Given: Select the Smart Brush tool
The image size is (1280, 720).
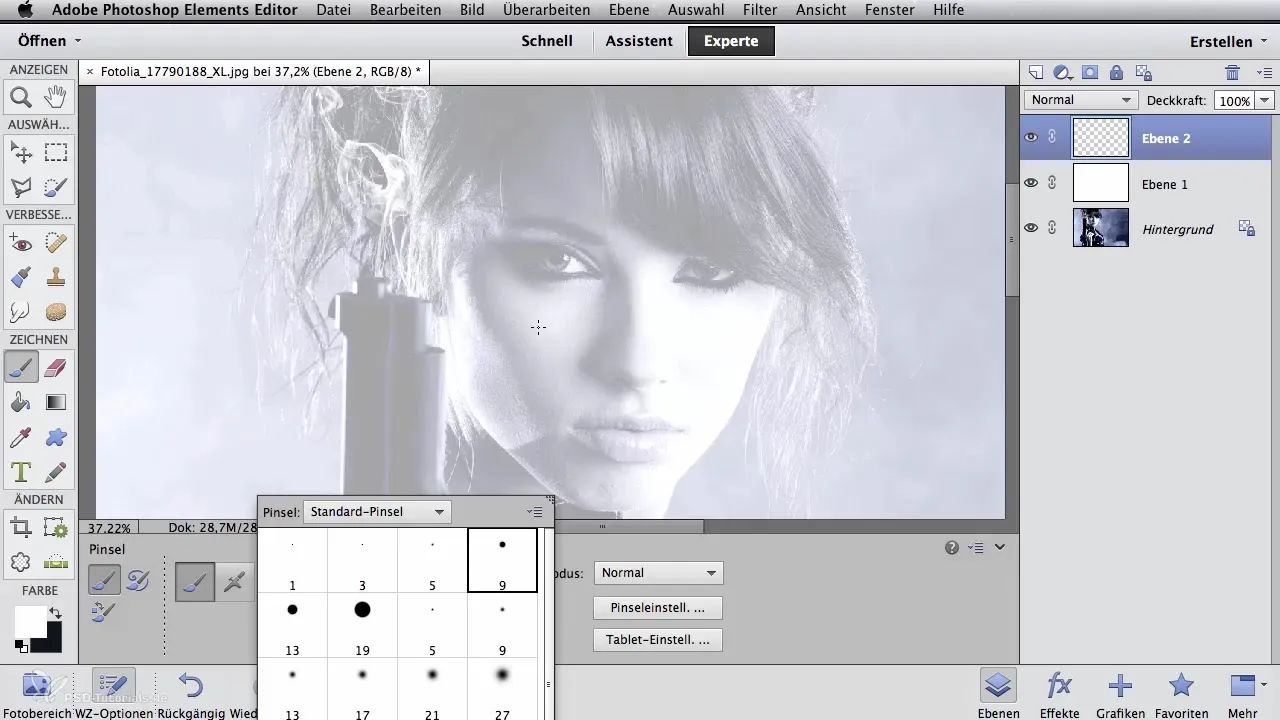Looking at the screenshot, I should [20, 277].
